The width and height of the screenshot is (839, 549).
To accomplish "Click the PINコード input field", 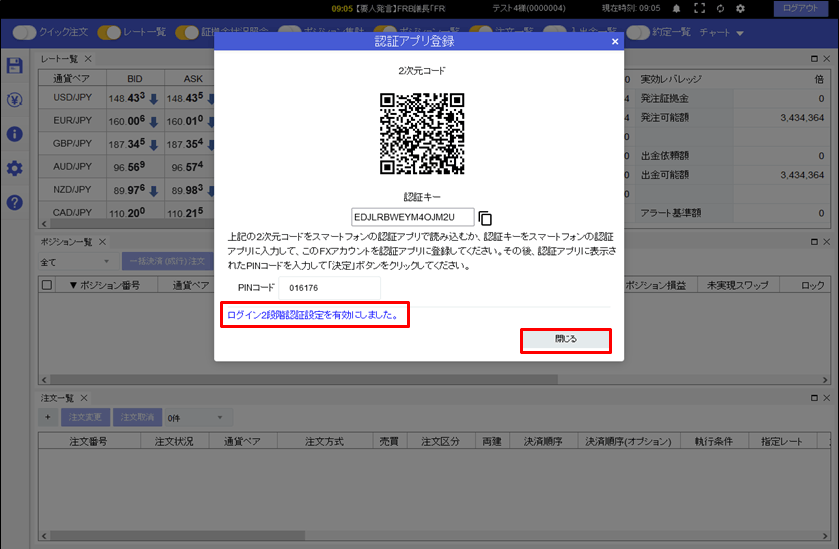I will [330, 288].
